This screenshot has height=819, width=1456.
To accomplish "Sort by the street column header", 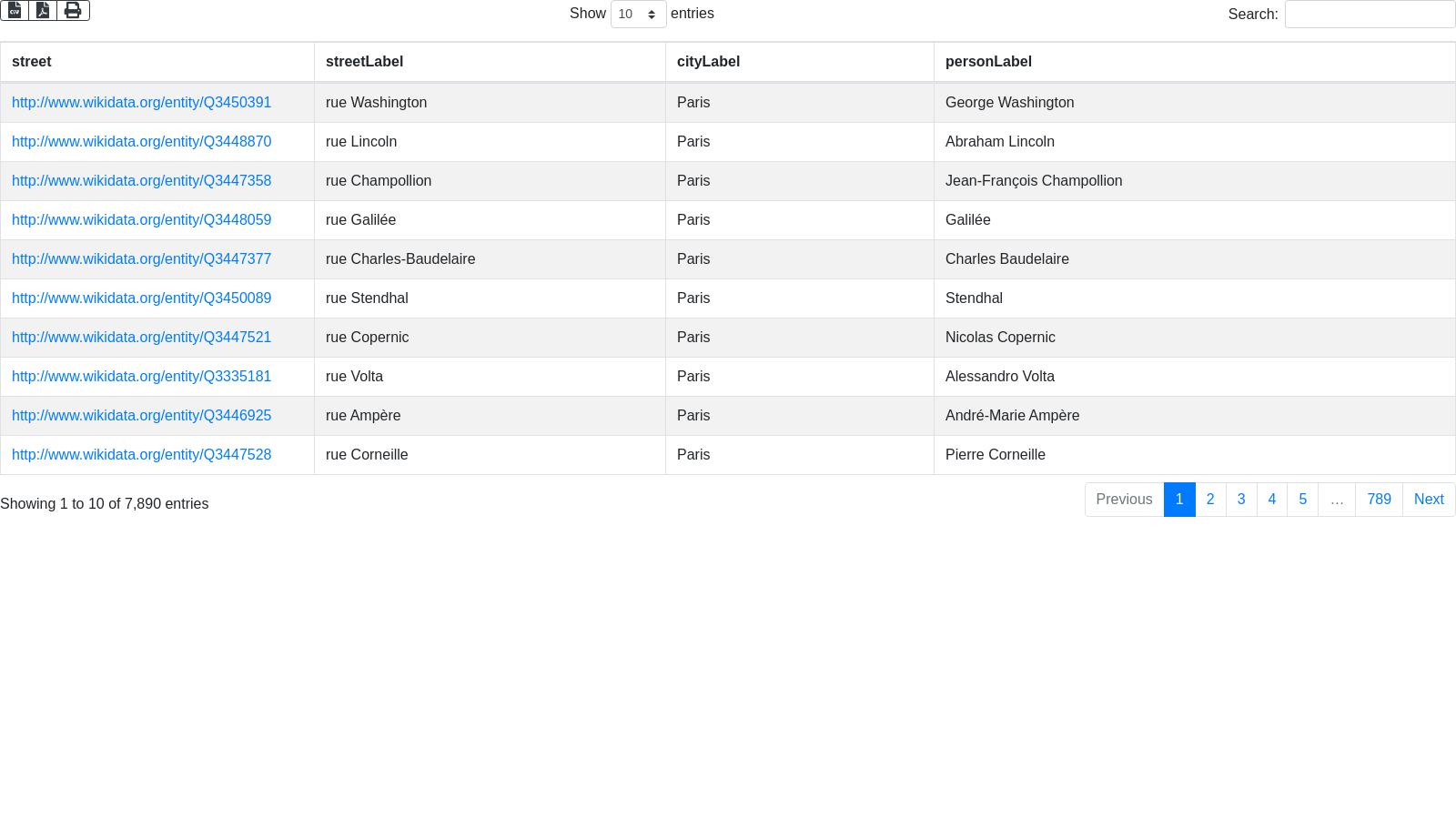I will tap(32, 62).
